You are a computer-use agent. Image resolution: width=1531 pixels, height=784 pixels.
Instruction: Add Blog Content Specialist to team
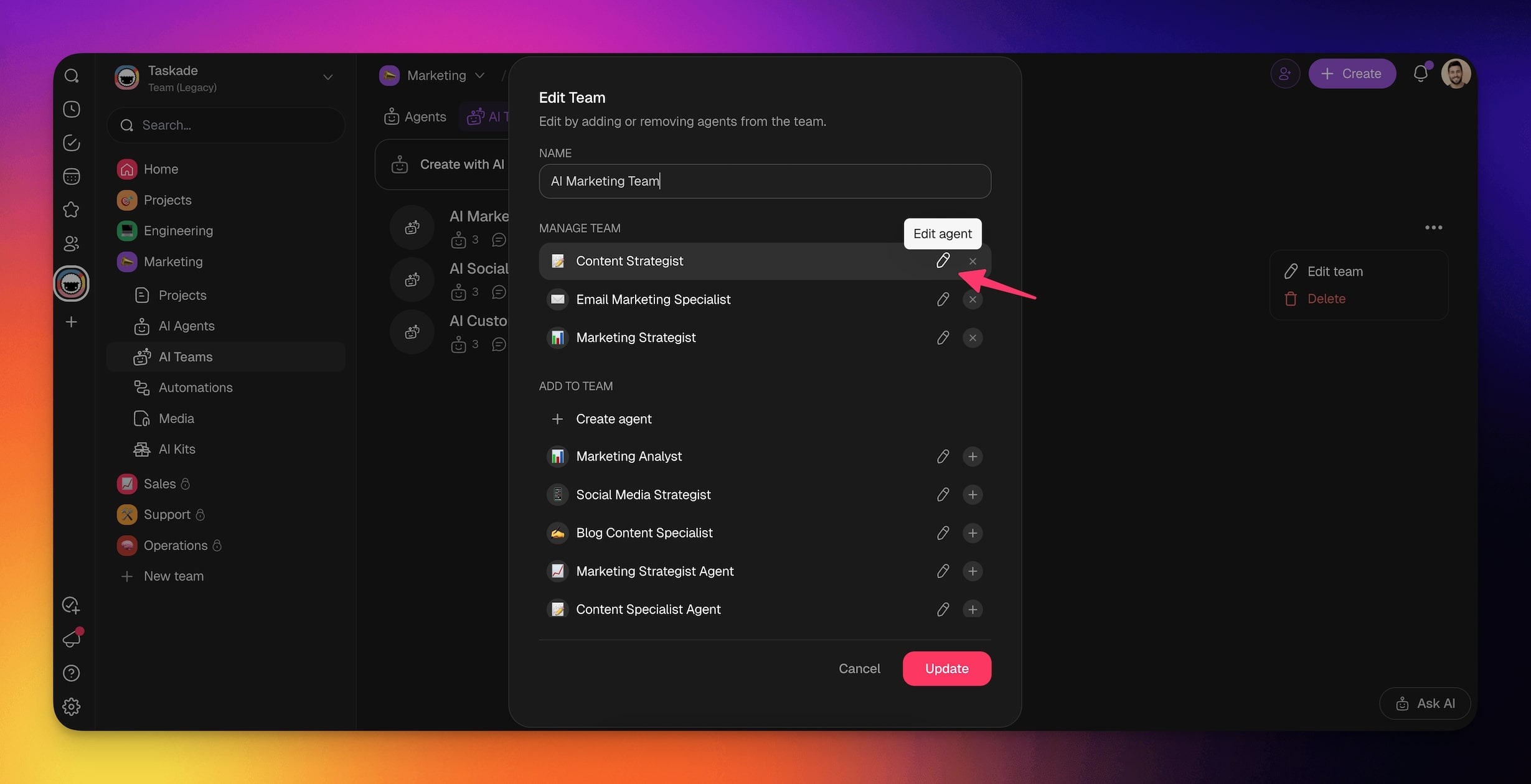(x=973, y=533)
